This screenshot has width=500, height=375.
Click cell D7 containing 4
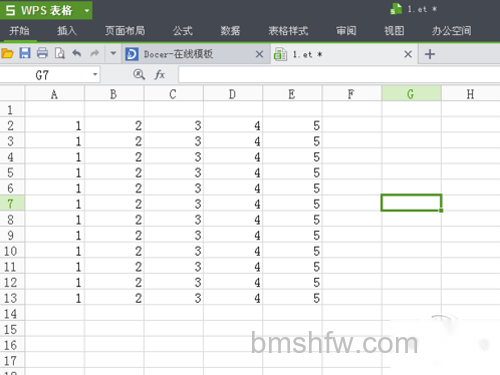pos(232,204)
